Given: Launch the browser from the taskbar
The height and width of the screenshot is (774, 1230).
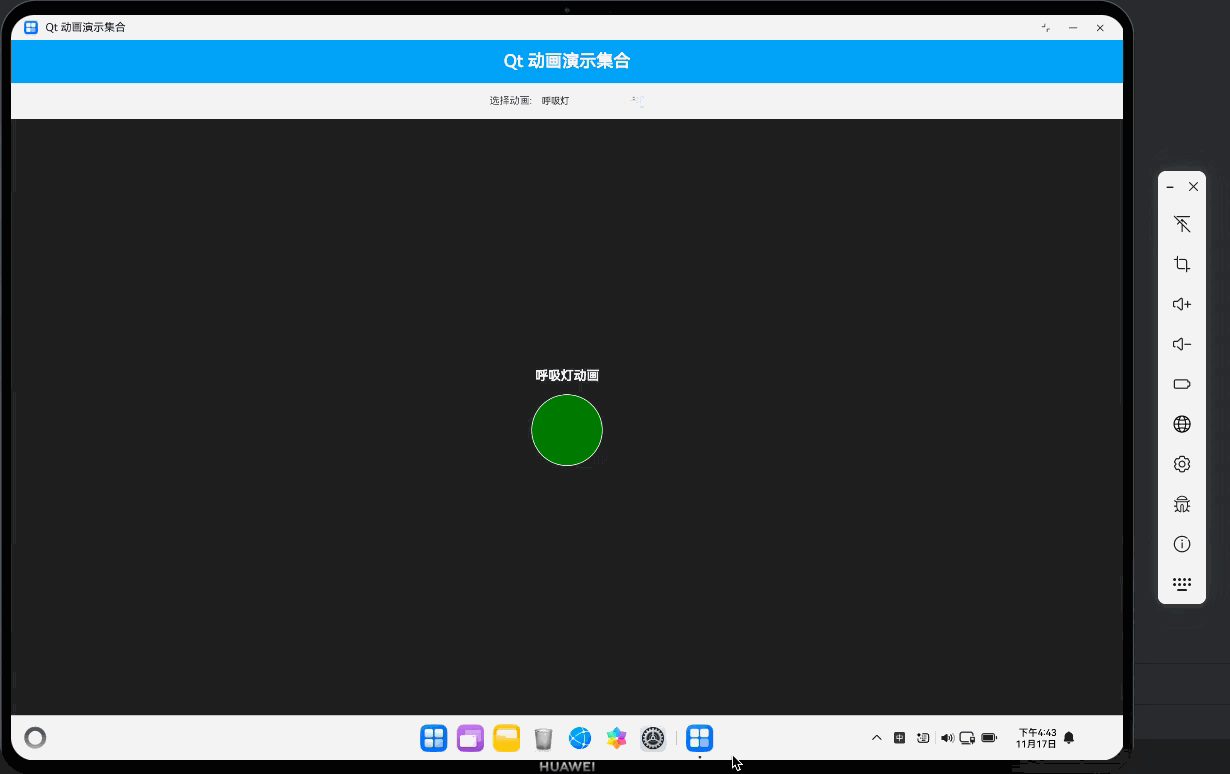Looking at the screenshot, I should pos(580,738).
